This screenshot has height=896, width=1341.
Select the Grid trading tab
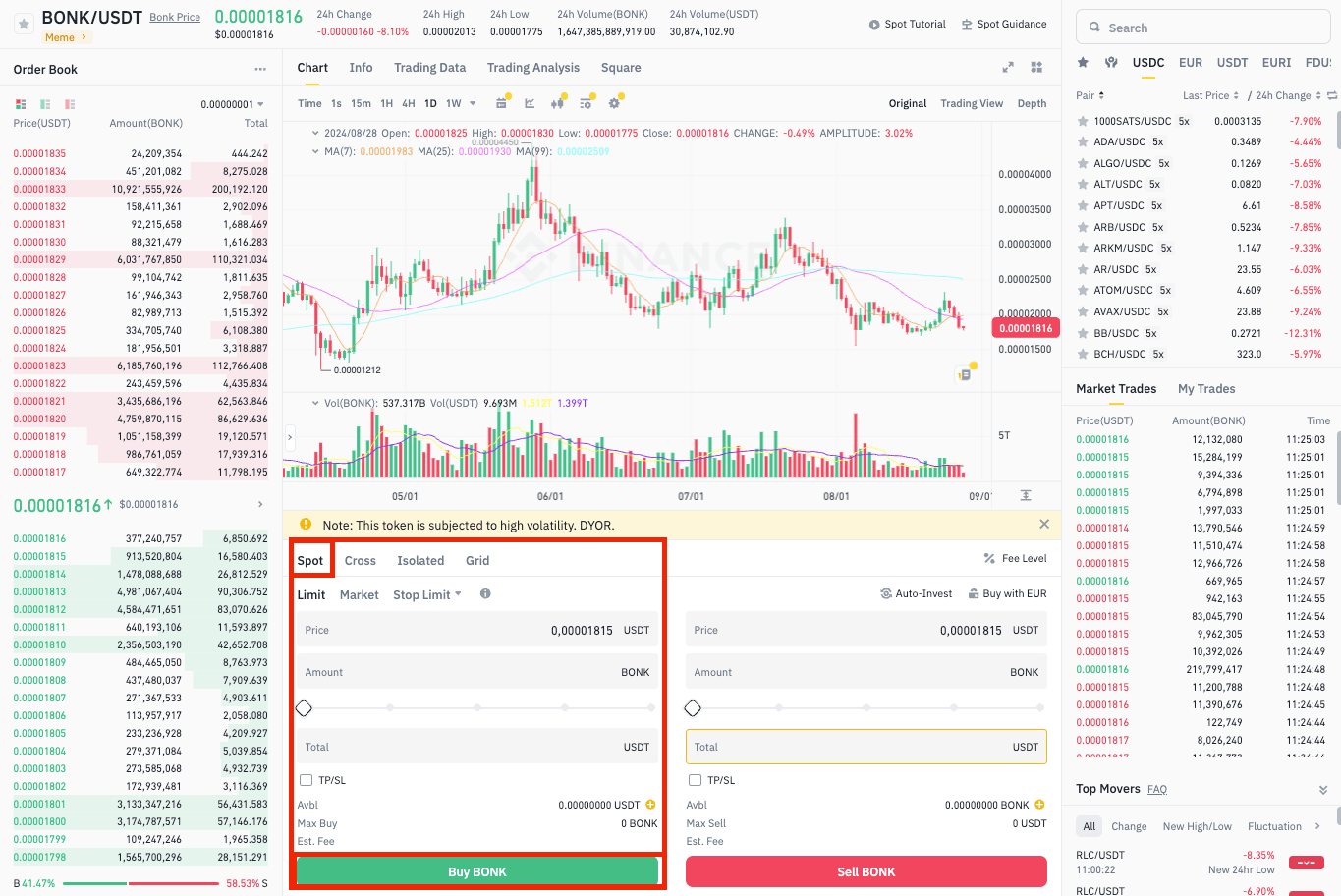pos(477,560)
